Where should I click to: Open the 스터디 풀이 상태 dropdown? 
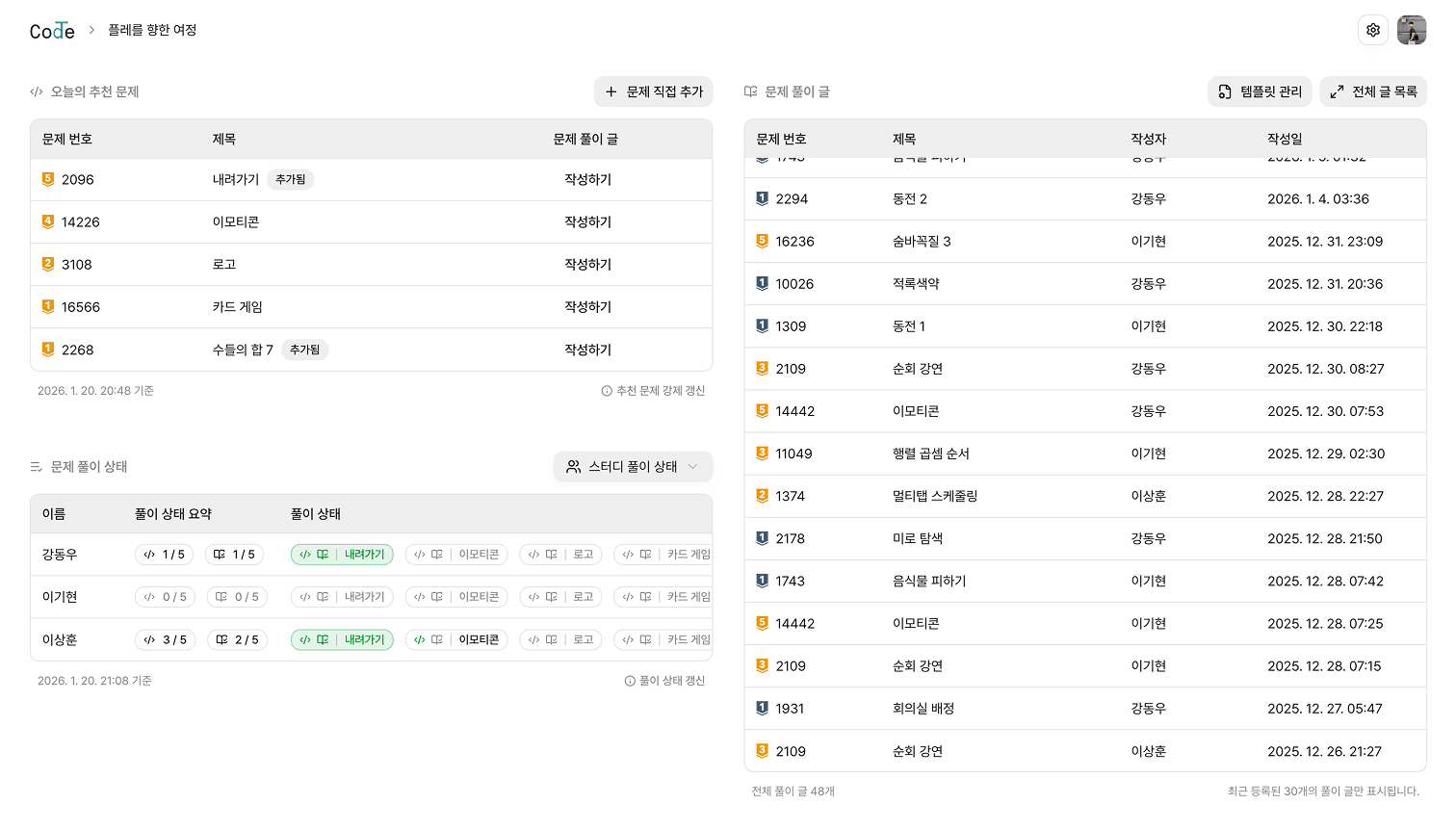coord(633,466)
